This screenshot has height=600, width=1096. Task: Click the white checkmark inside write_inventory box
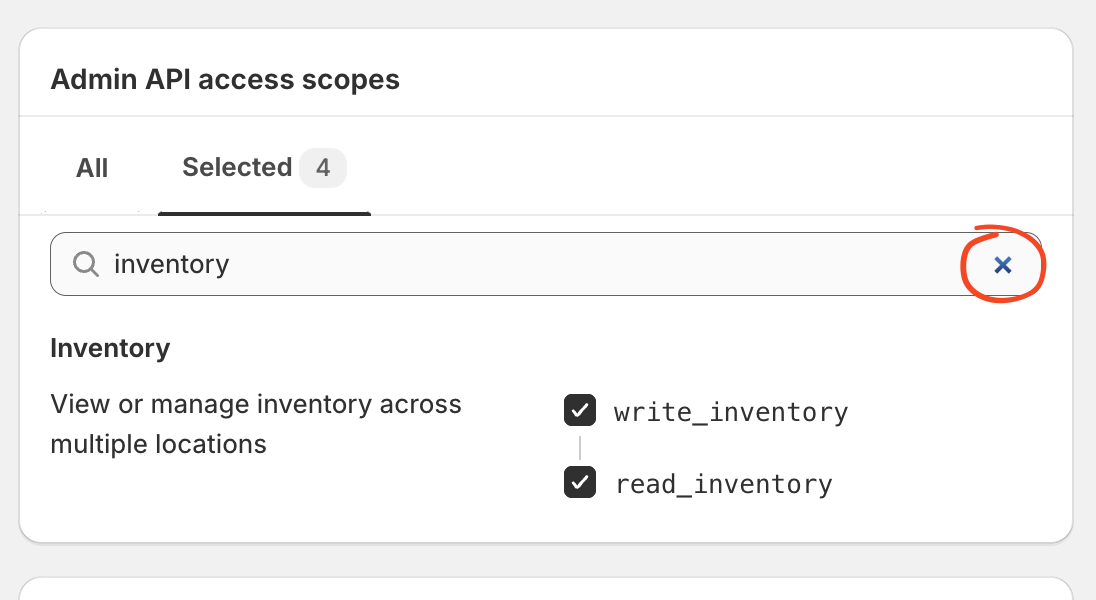point(580,410)
